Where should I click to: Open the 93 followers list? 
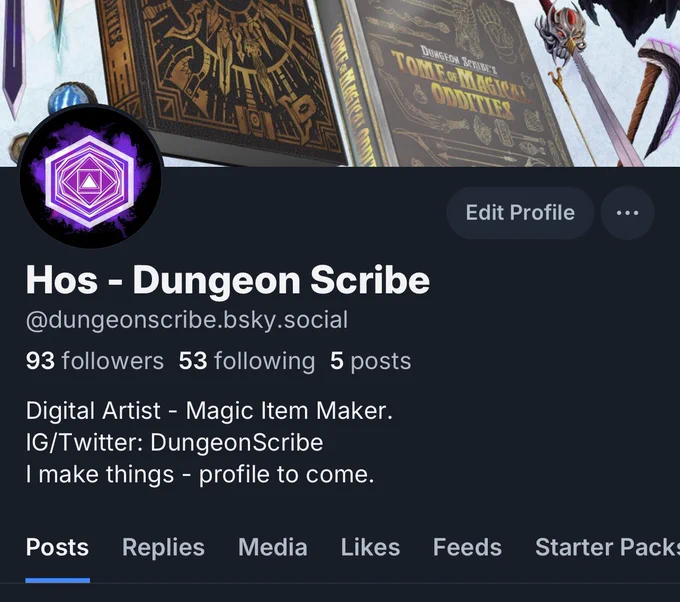coord(95,361)
